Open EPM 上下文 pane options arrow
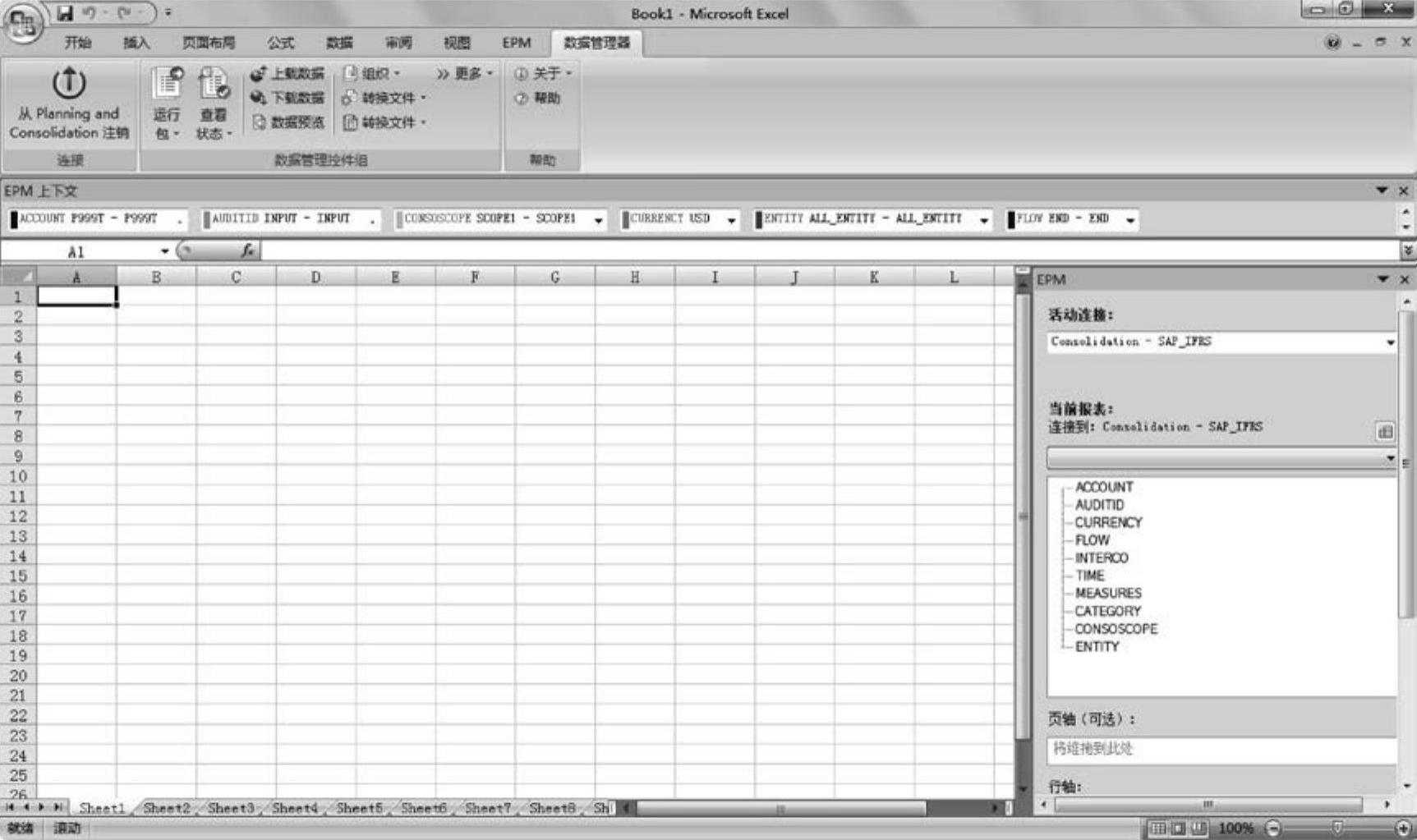The width and height of the screenshot is (1417, 840). 1382,190
